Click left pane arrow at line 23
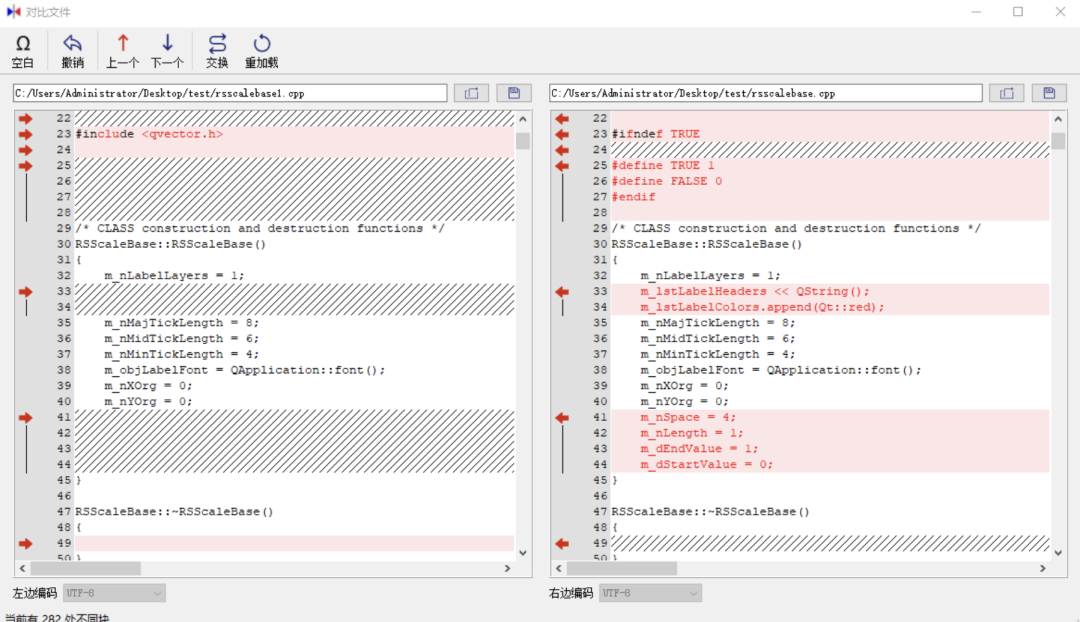The height and width of the screenshot is (622, 1080). (x=25, y=134)
